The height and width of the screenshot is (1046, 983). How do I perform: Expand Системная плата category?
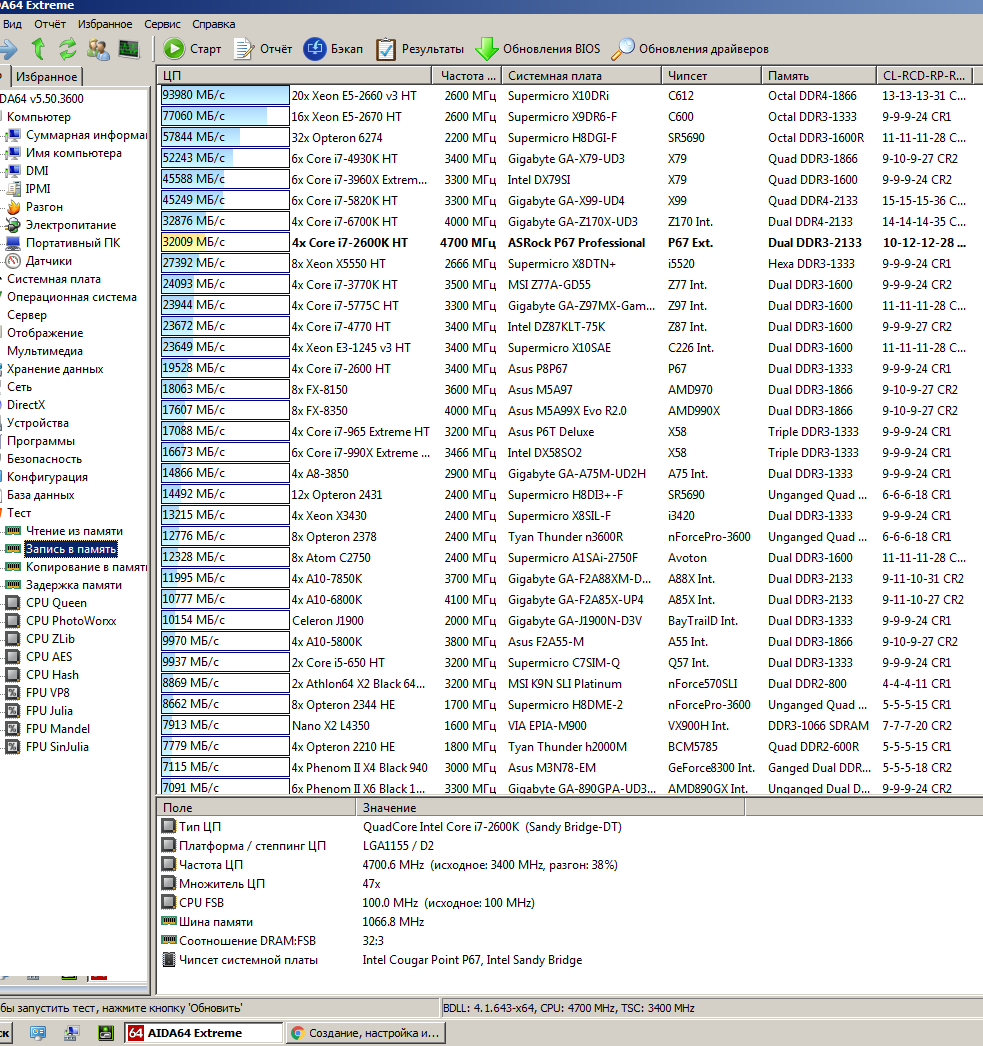[x=53, y=279]
